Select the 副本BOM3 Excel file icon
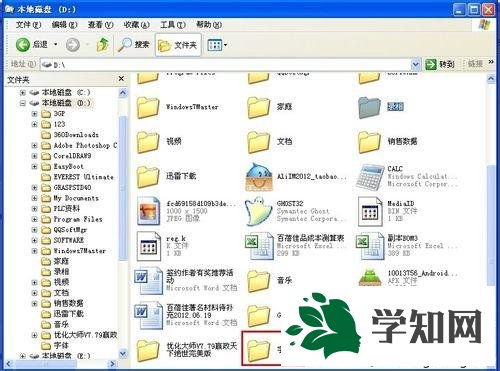This screenshot has height=371, width=500. tap(370, 246)
